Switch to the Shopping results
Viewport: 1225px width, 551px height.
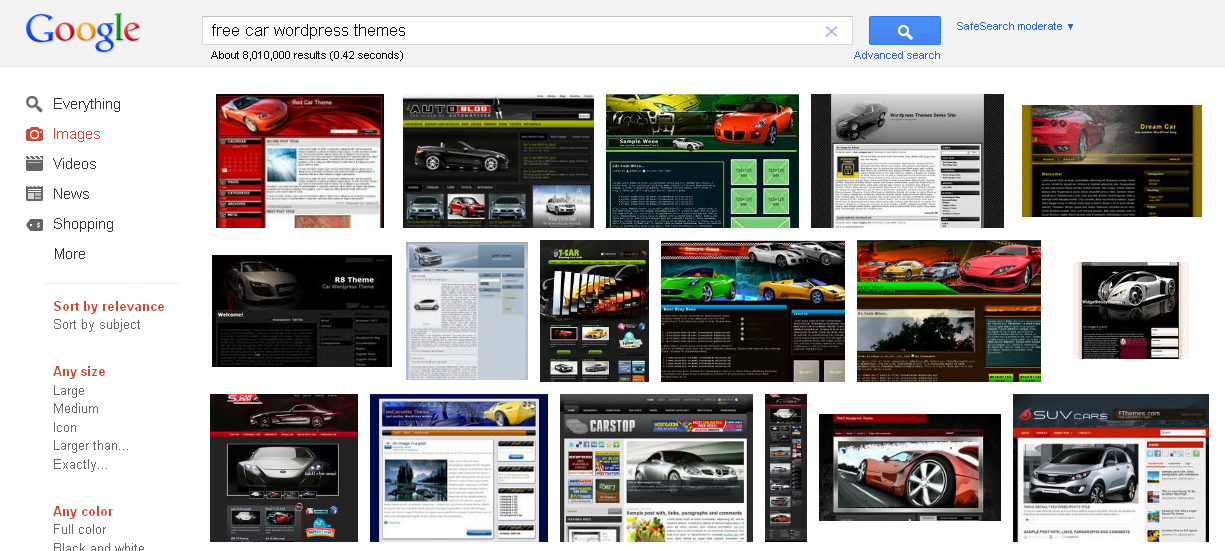tap(83, 224)
